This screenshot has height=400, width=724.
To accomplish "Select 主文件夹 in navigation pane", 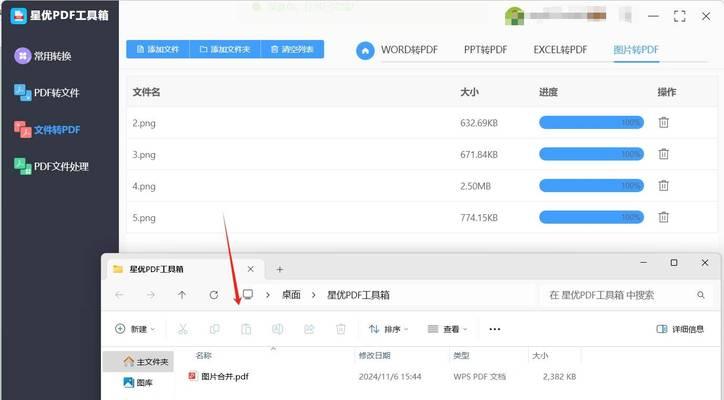I will pyautogui.click(x=139, y=362).
